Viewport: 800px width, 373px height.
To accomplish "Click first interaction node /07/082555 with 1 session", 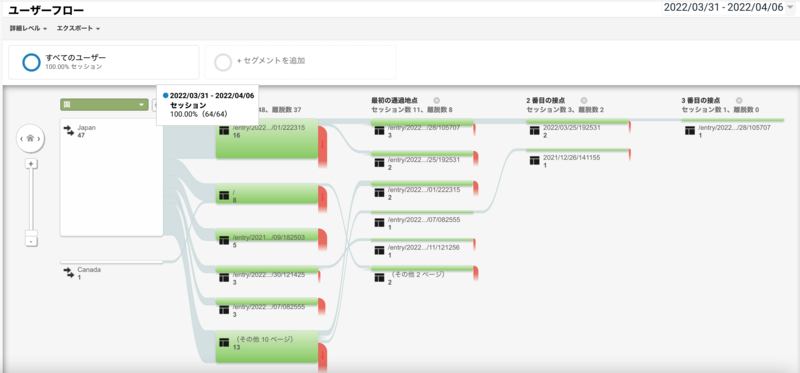I will pos(422,212).
